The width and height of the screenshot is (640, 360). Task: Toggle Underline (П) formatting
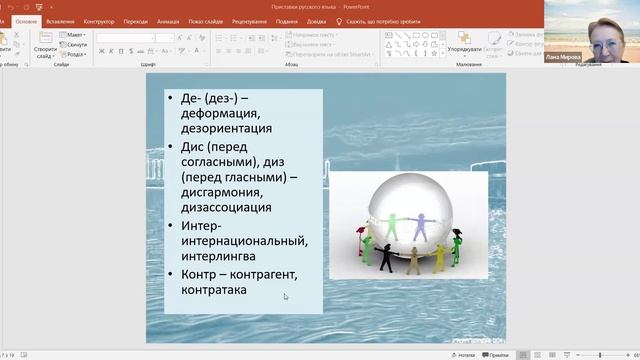[121, 51]
